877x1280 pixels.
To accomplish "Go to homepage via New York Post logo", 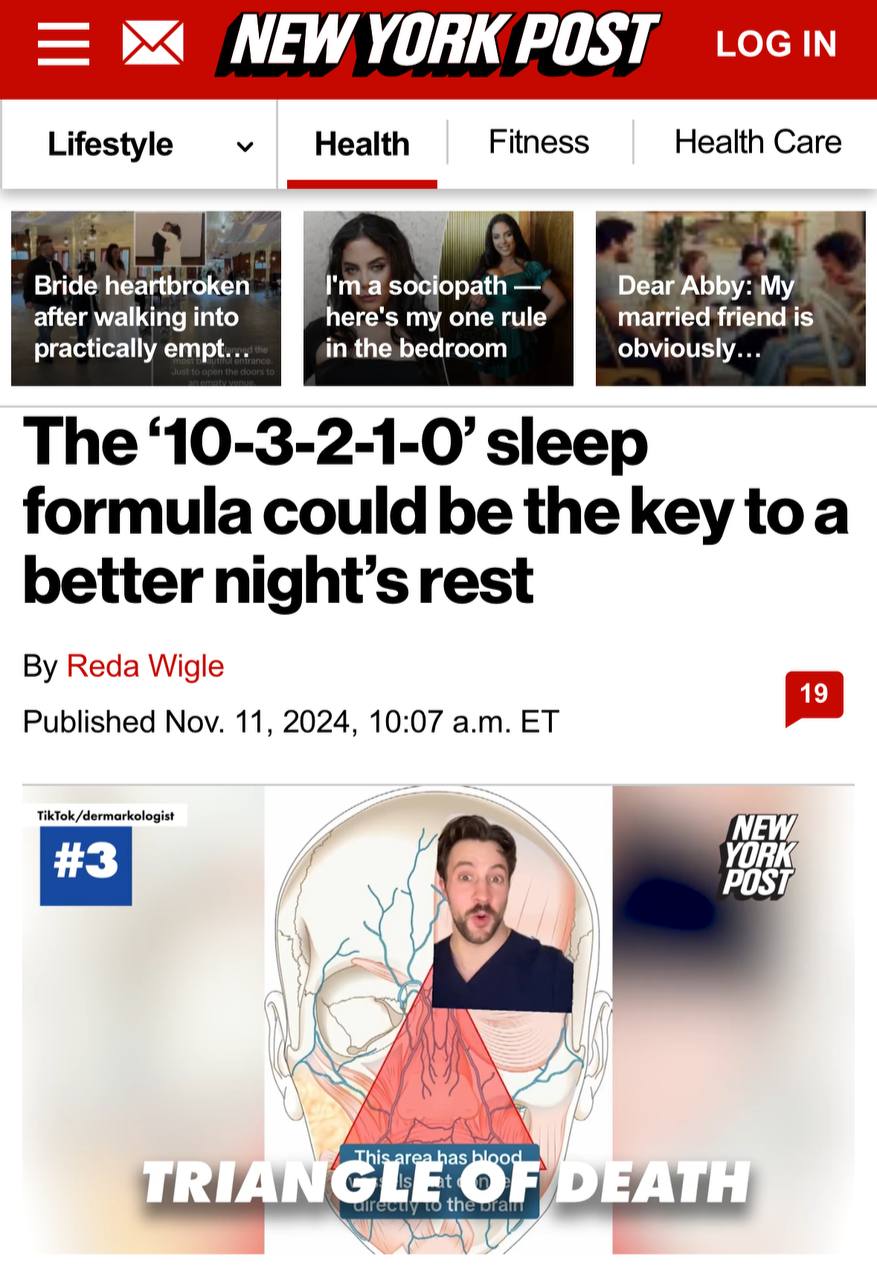I will tap(438, 43).
